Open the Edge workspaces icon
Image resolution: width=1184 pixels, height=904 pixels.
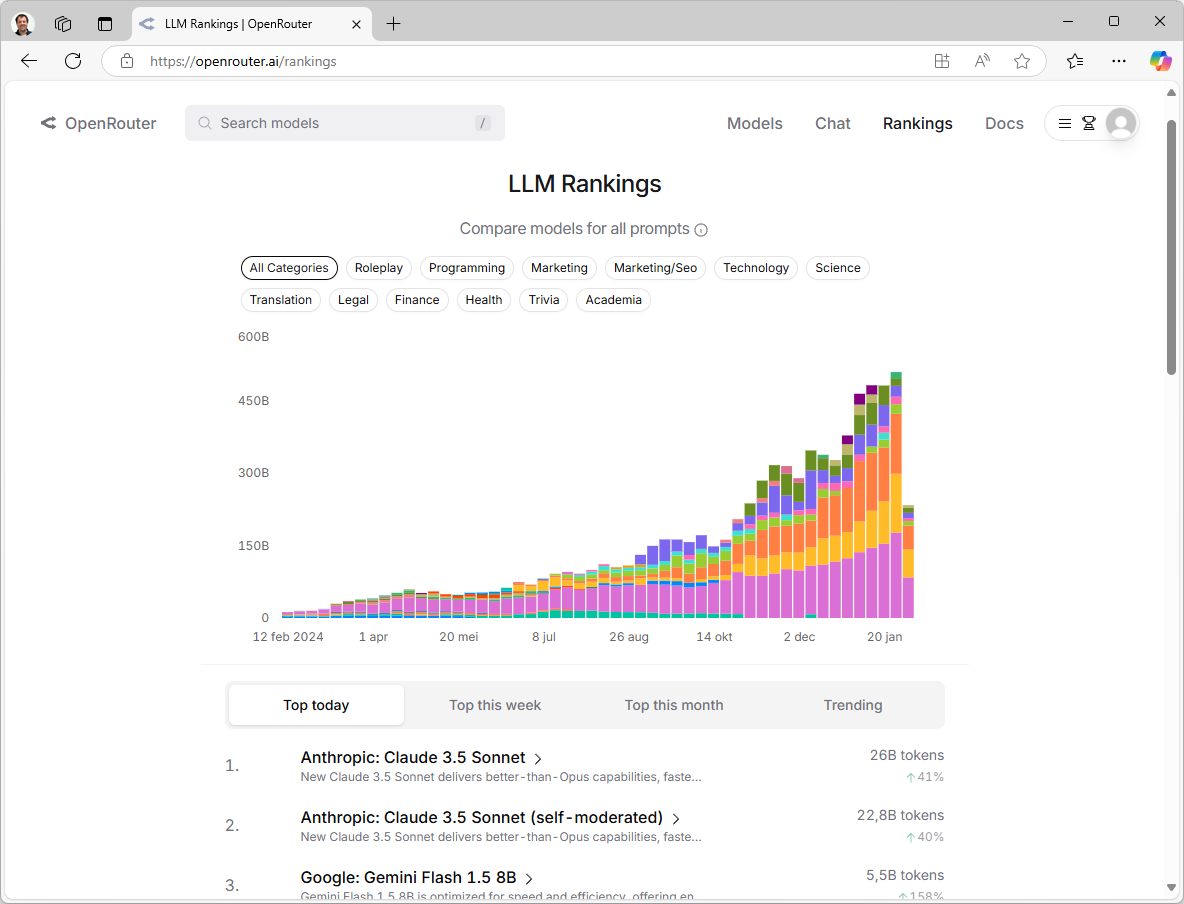[x=63, y=24]
